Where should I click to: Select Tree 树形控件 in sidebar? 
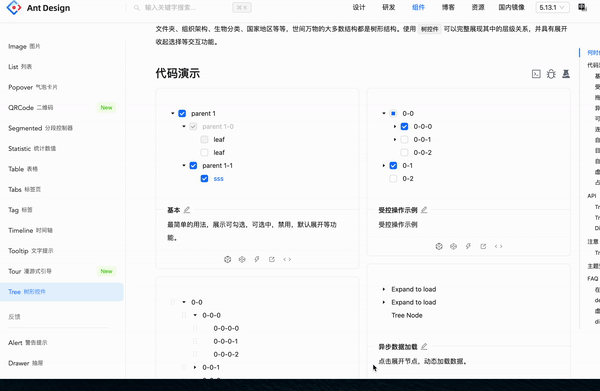tap(62, 292)
